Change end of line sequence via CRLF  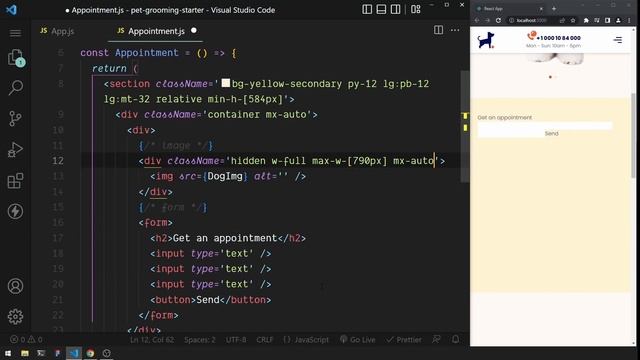pos(264,340)
